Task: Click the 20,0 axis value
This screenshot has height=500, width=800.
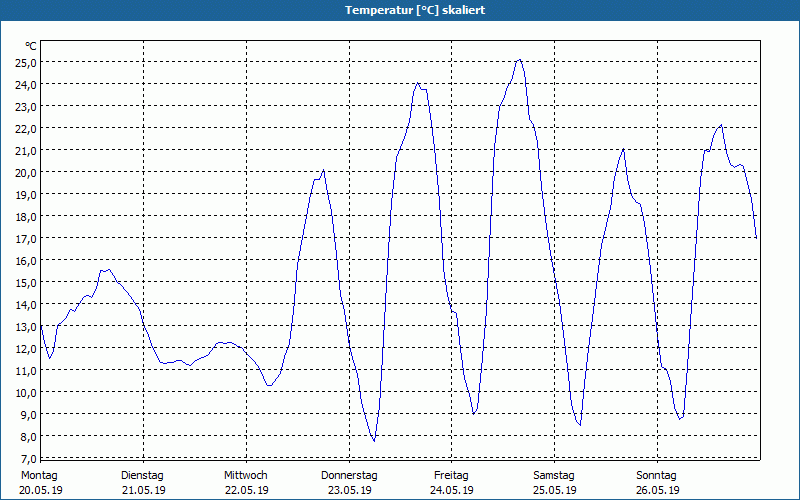Action: tap(26, 172)
